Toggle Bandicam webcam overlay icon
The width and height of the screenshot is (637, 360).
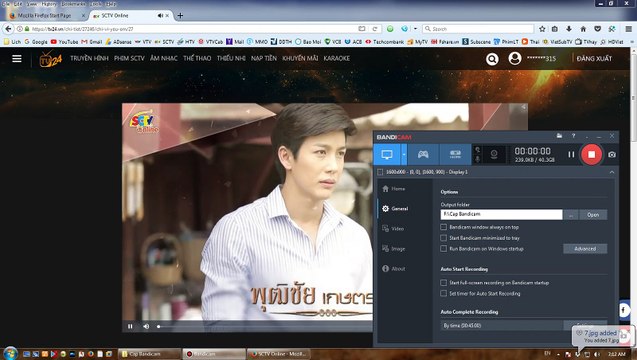pos(494,154)
